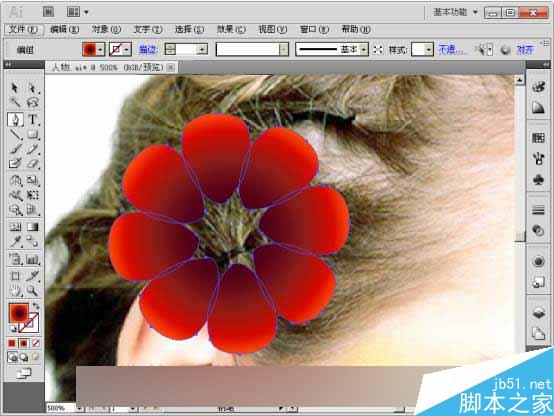Select the Eyedropper tool
The width and height of the screenshot is (554, 416).
tap(15, 242)
